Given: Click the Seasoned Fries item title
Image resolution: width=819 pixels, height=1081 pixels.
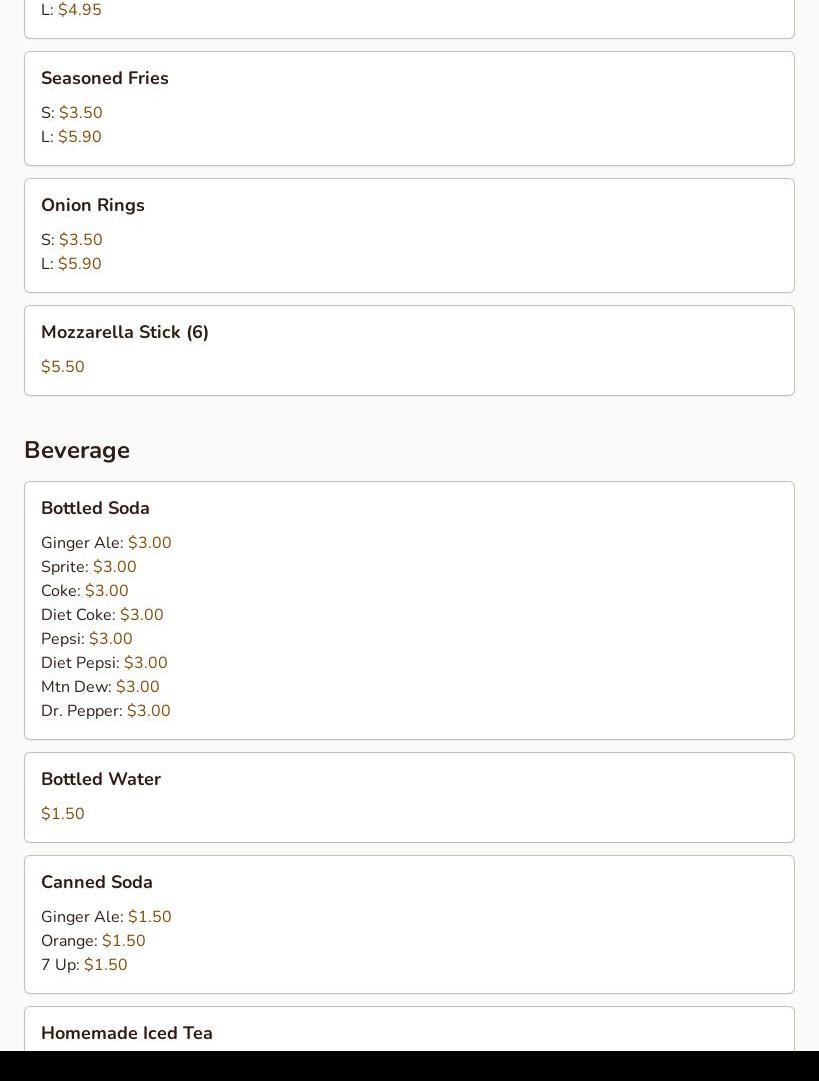Looking at the screenshot, I should coord(104,78).
